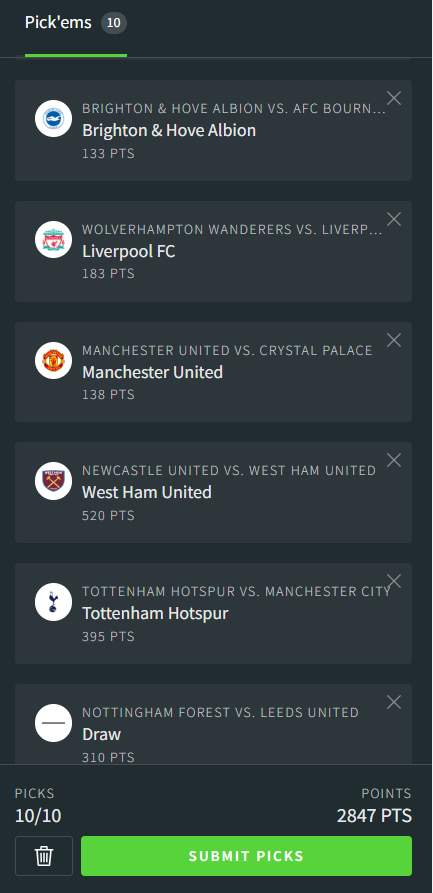Click the Brighton & Hove Albion club crest
Image resolution: width=433 pixels, height=893 pixels.
click(54, 118)
